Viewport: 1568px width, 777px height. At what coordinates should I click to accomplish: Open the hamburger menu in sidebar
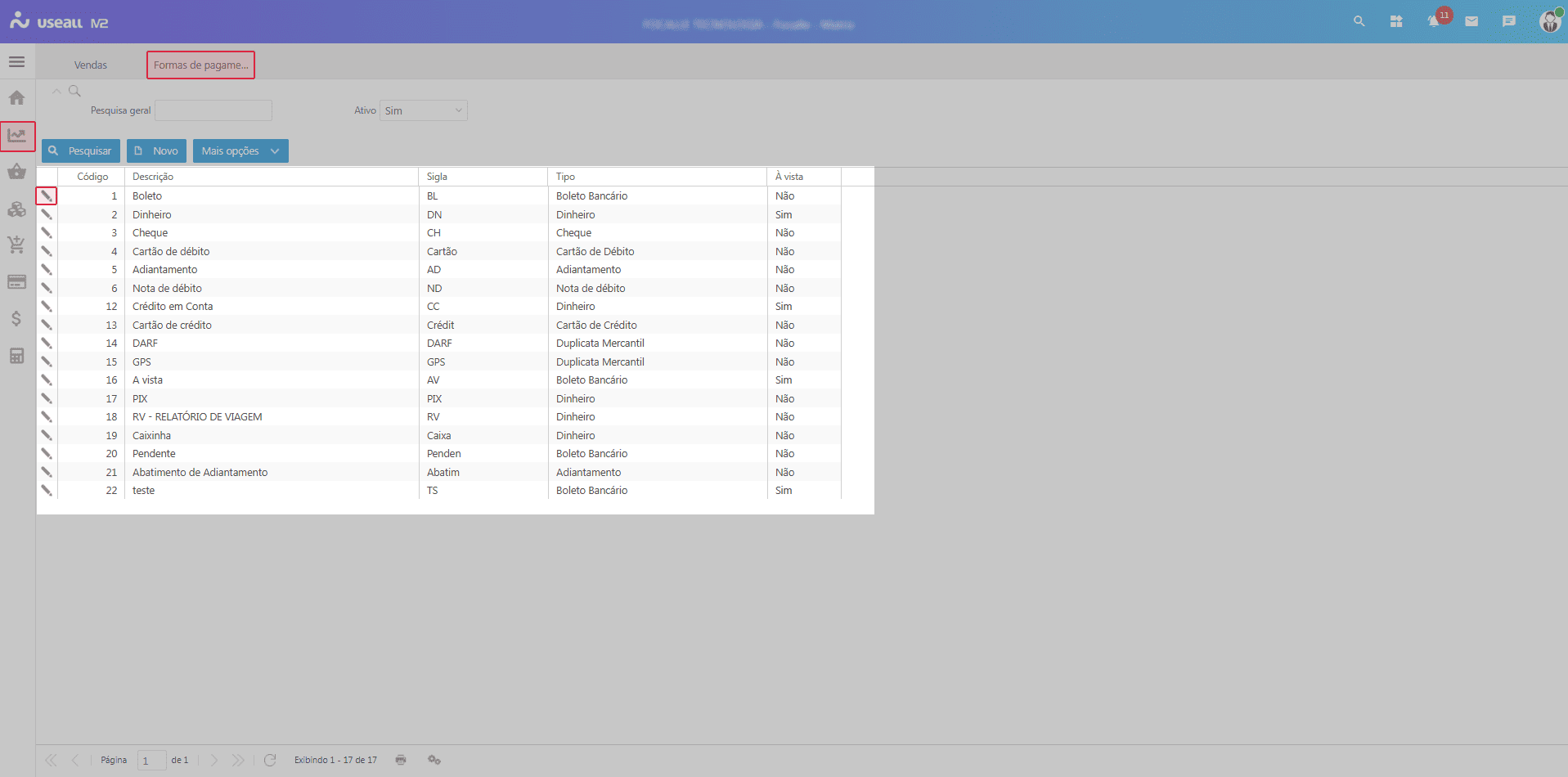(x=16, y=62)
